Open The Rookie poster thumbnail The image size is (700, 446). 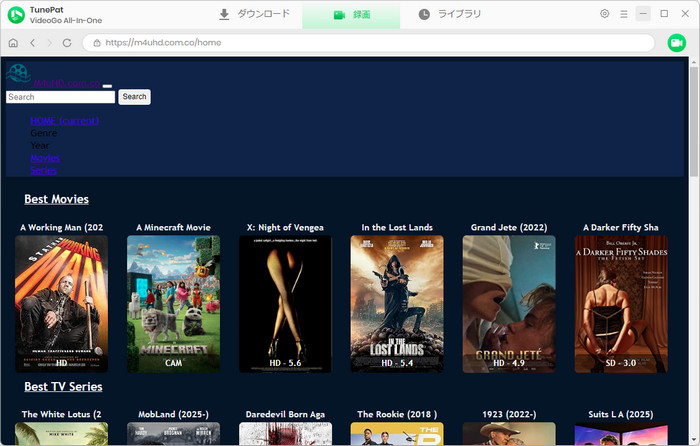click(x=397, y=433)
